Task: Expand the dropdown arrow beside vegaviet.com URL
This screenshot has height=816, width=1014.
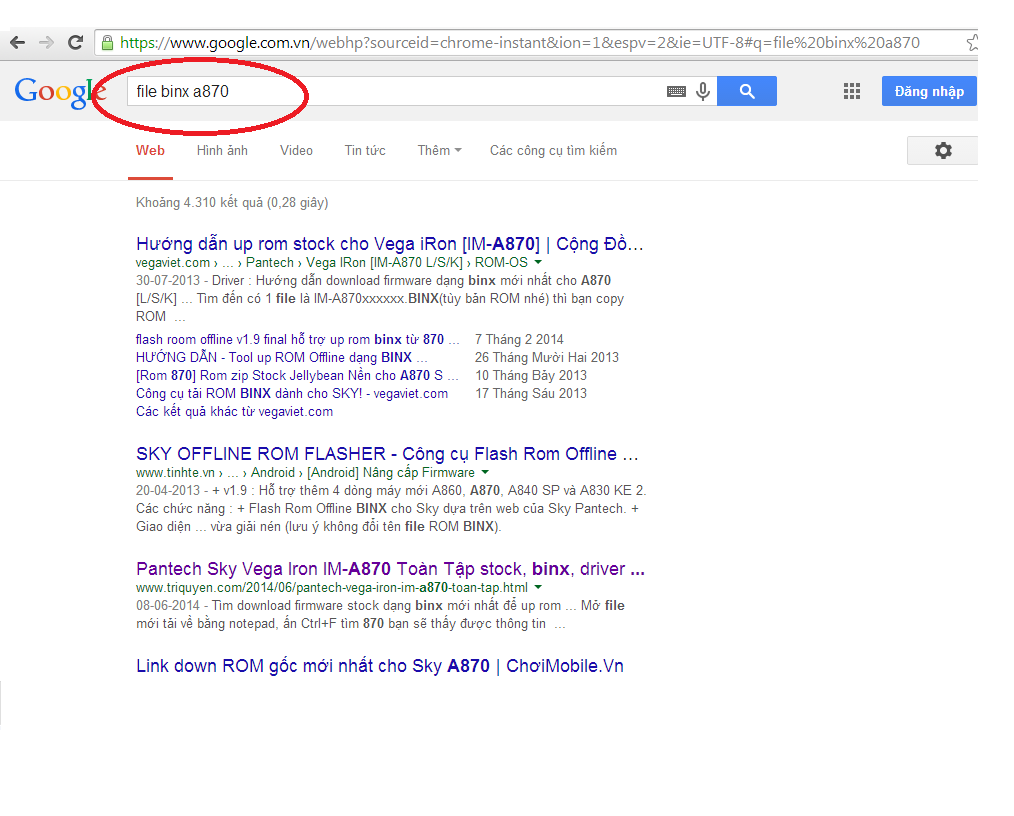Action: point(538,263)
